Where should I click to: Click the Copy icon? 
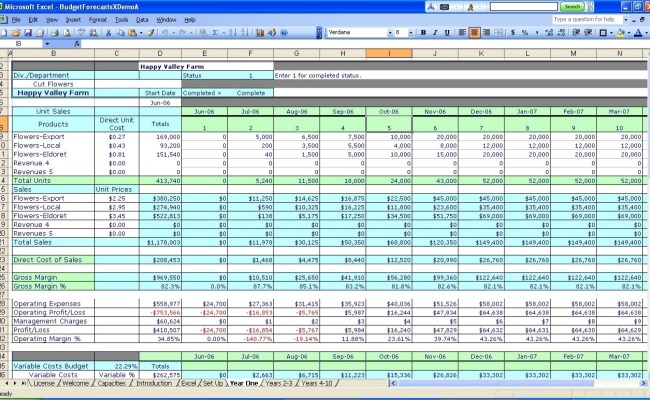click(x=120, y=32)
